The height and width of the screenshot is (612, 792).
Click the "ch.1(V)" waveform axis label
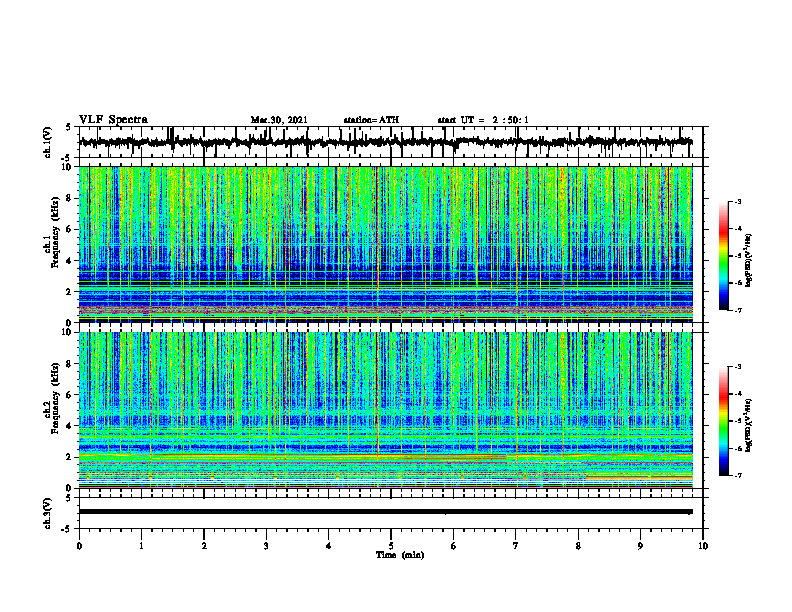[x=48, y=142]
